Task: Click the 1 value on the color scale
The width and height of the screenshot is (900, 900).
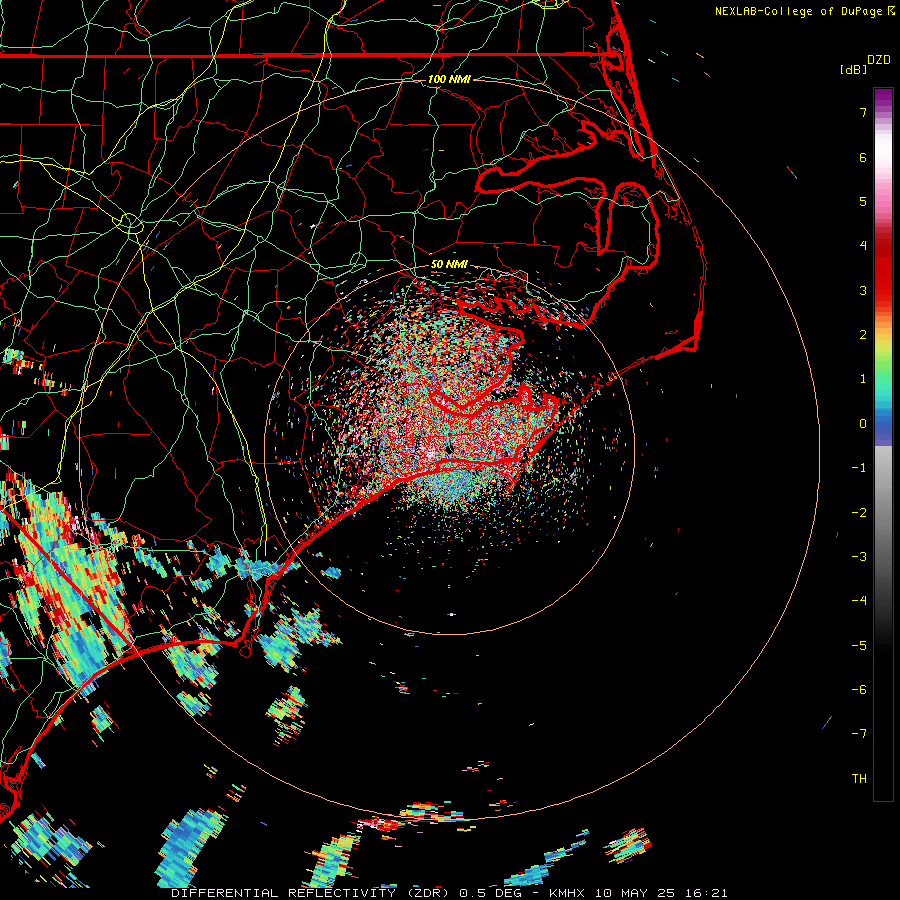Action: point(863,379)
